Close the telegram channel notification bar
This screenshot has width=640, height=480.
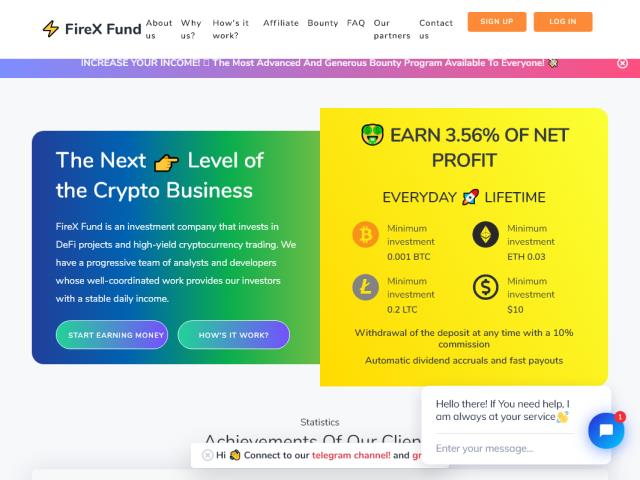click(207, 455)
